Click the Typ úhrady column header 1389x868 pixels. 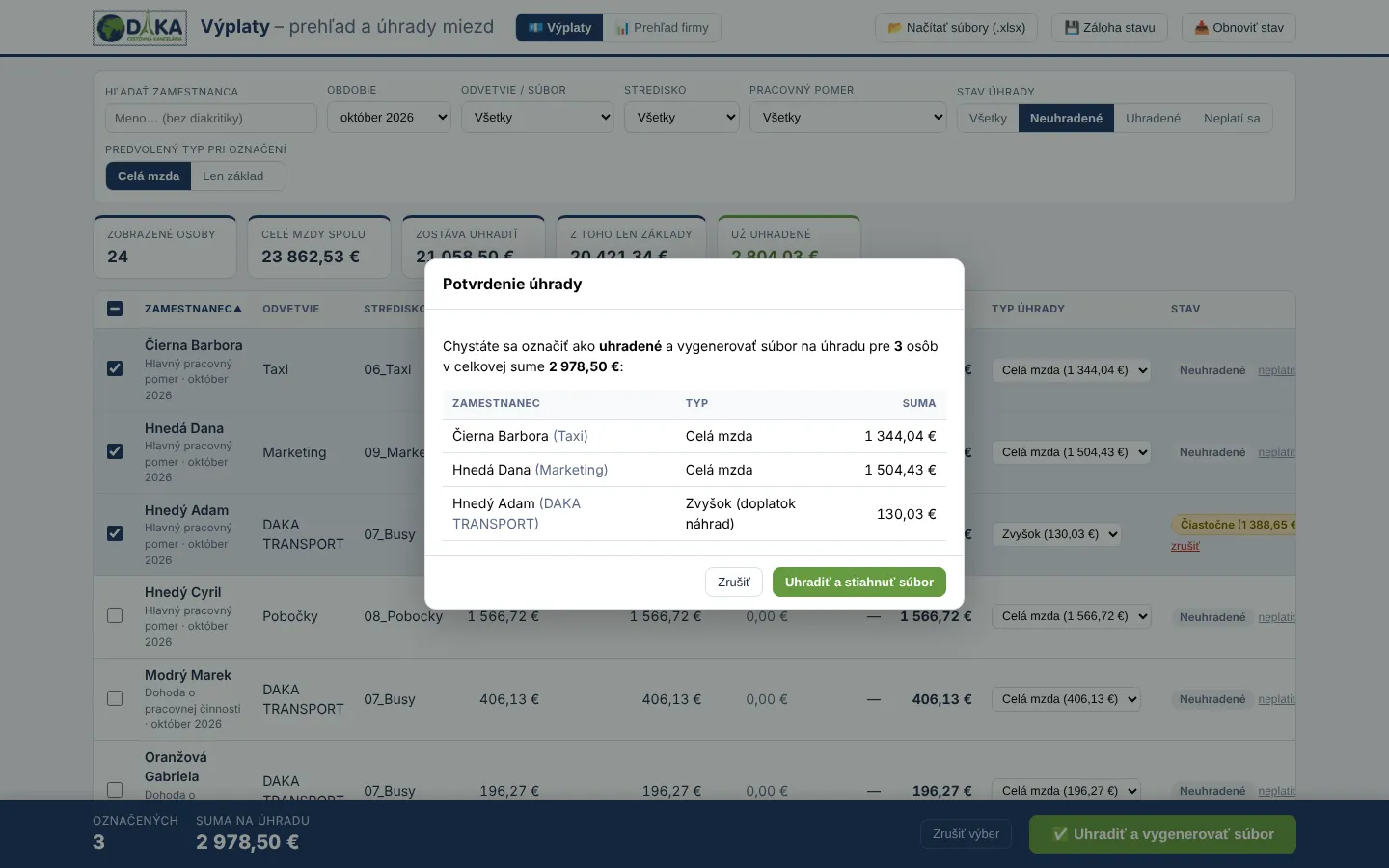point(1028,309)
